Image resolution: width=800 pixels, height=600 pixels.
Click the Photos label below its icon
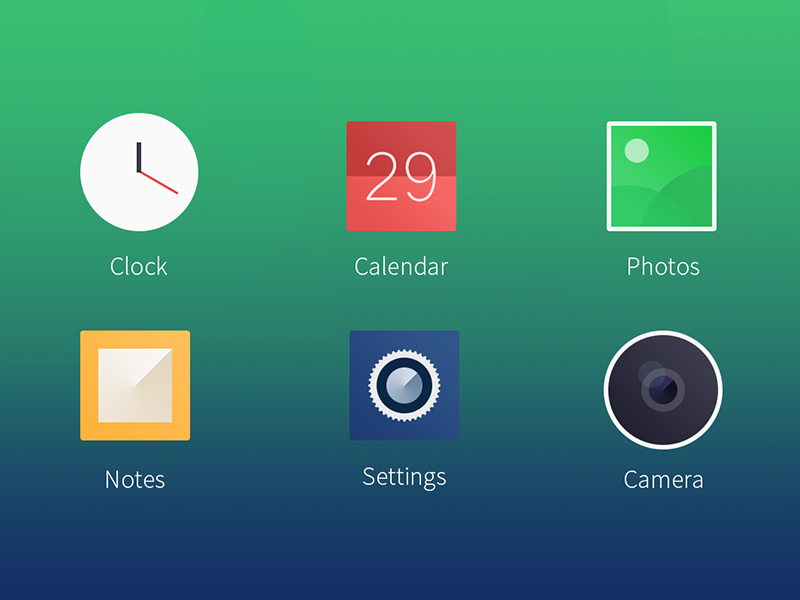point(662,266)
